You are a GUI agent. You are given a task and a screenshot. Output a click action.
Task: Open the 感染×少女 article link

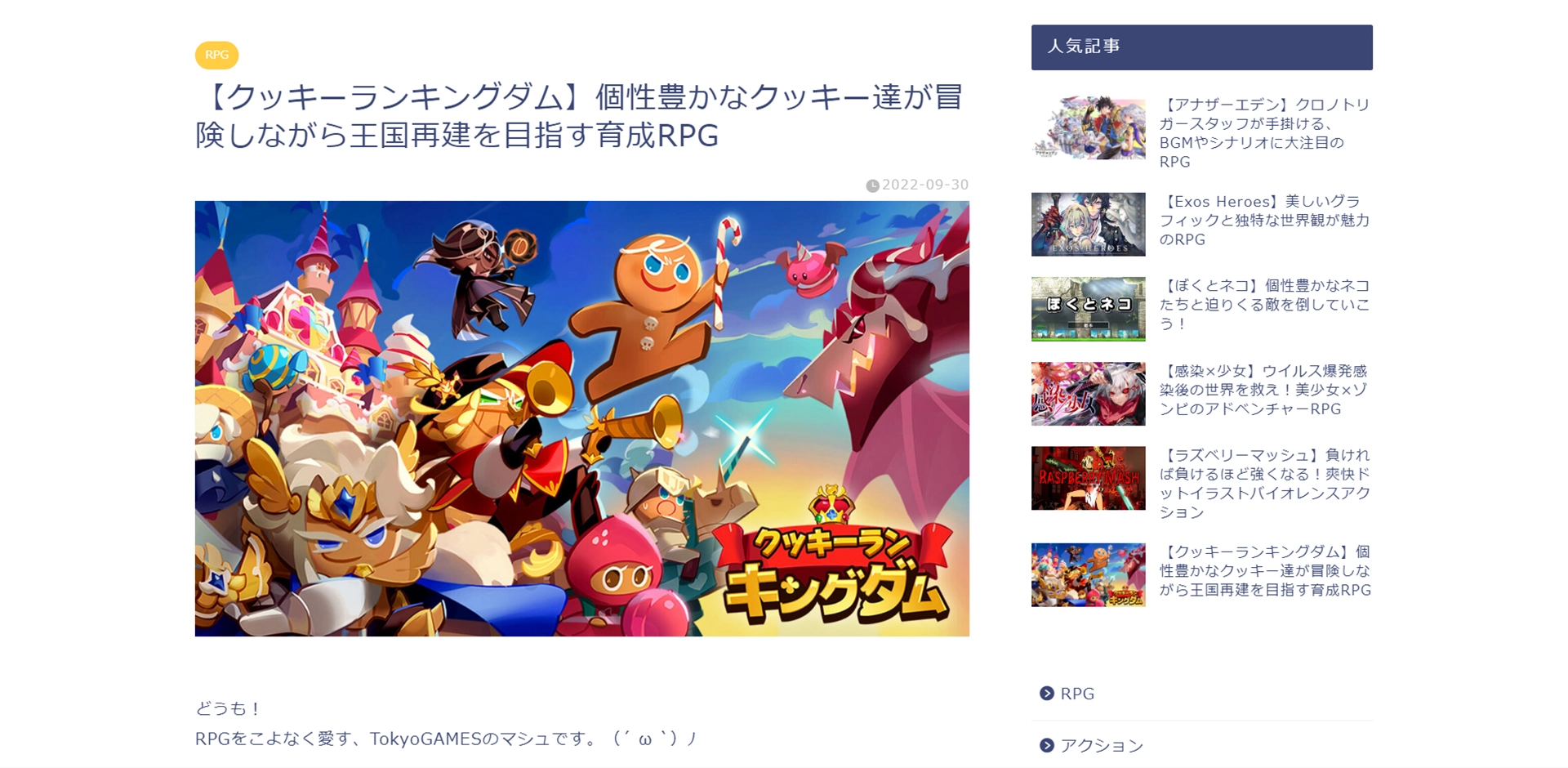(x=1264, y=390)
